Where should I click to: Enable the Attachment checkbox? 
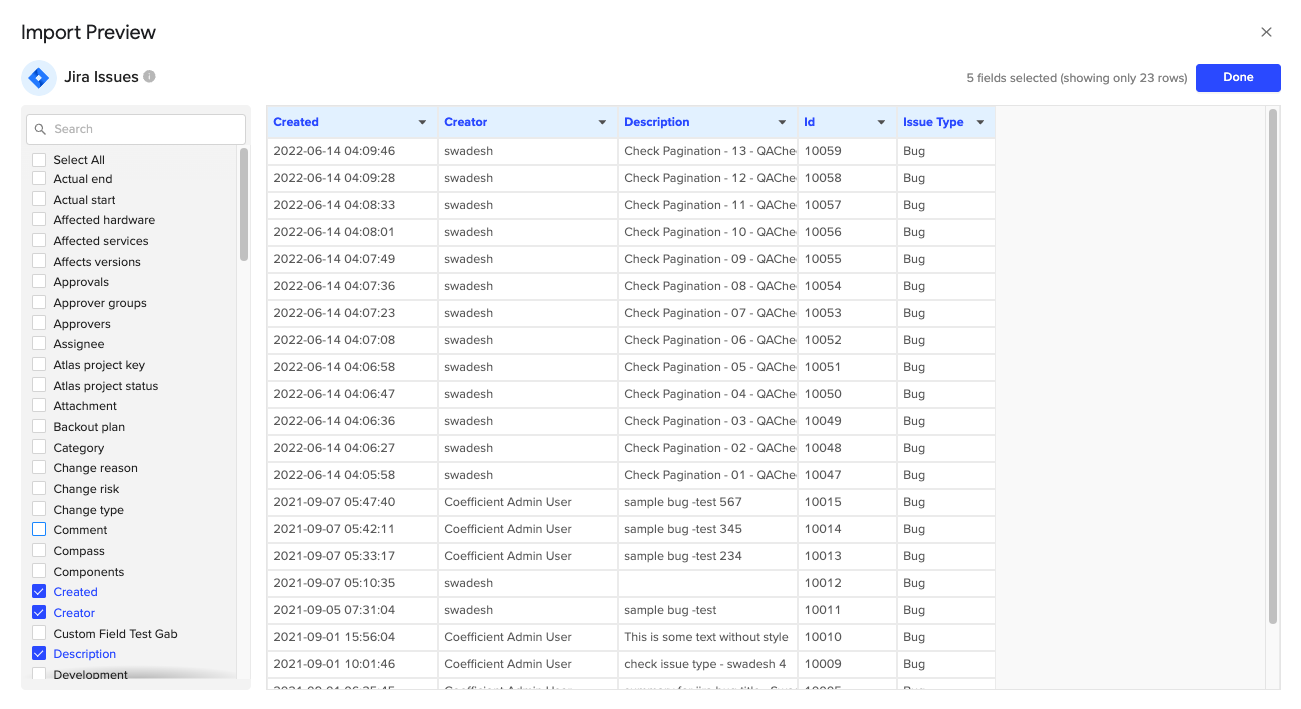click(39, 405)
